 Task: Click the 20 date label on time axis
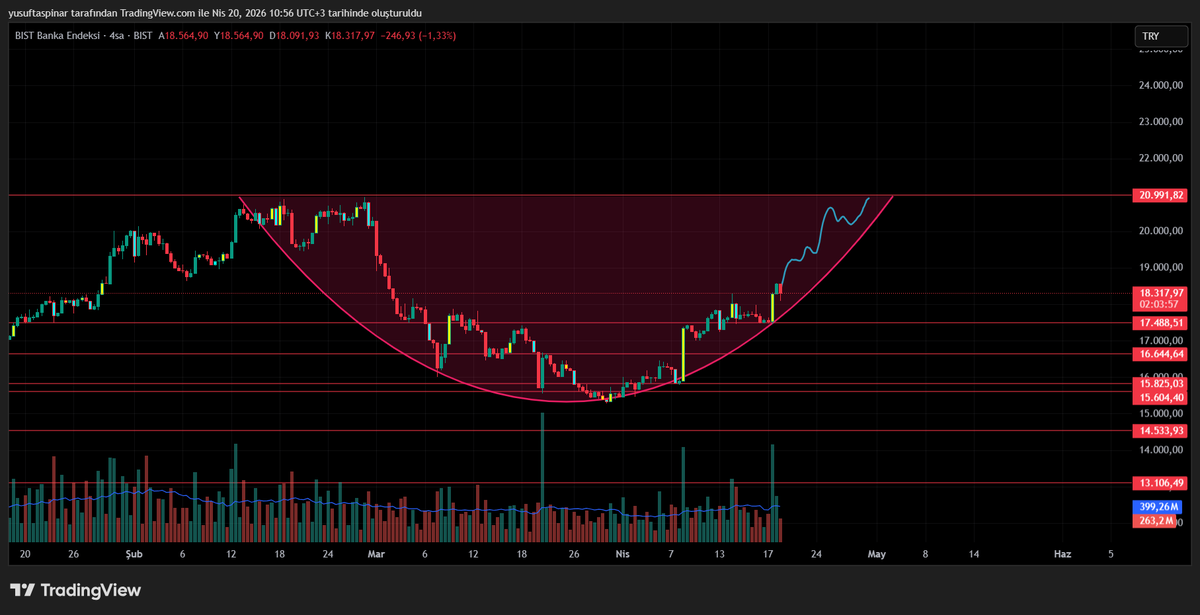25,553
